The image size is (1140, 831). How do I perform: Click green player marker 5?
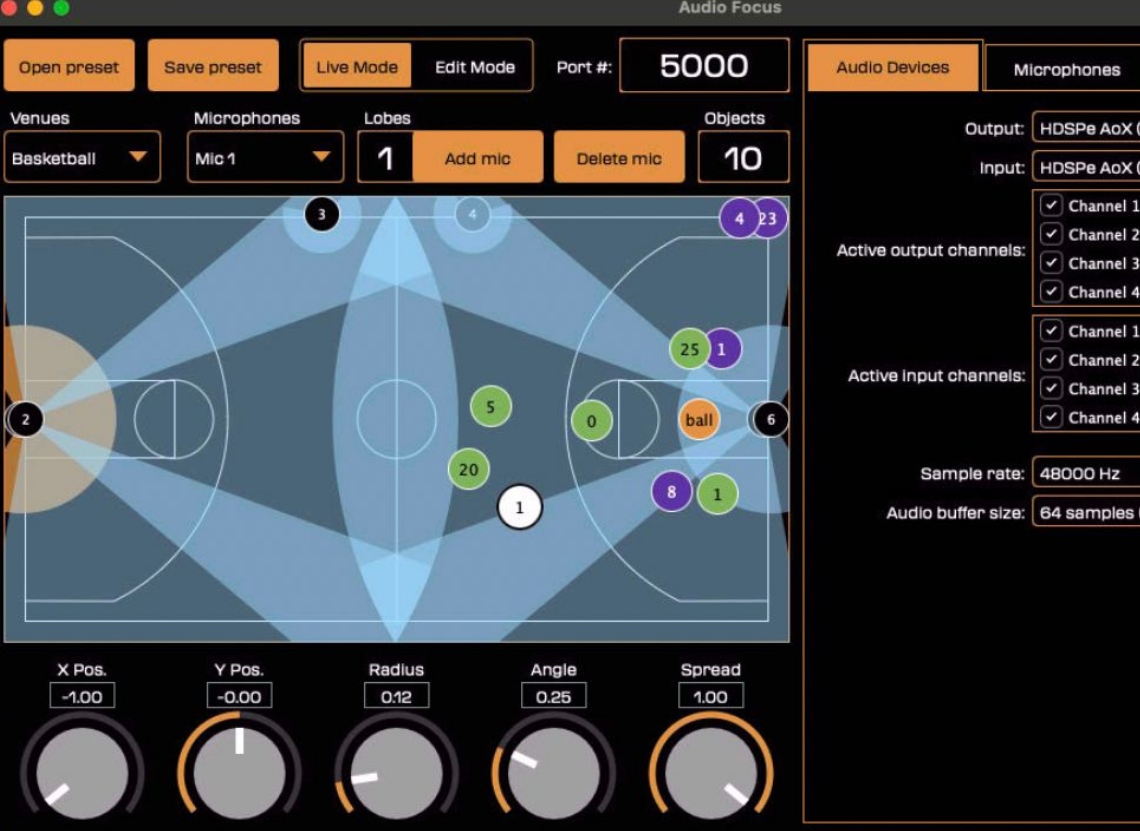click(490, 407)
